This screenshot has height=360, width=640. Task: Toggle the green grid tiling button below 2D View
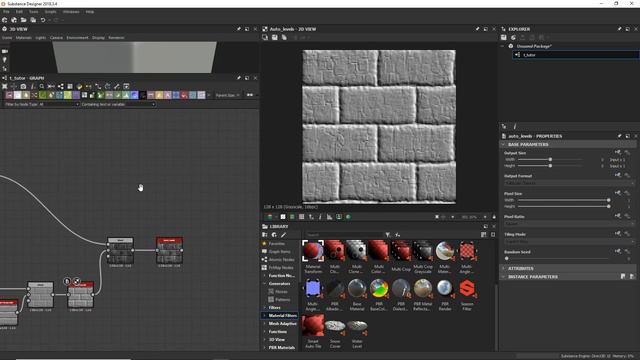292,217
